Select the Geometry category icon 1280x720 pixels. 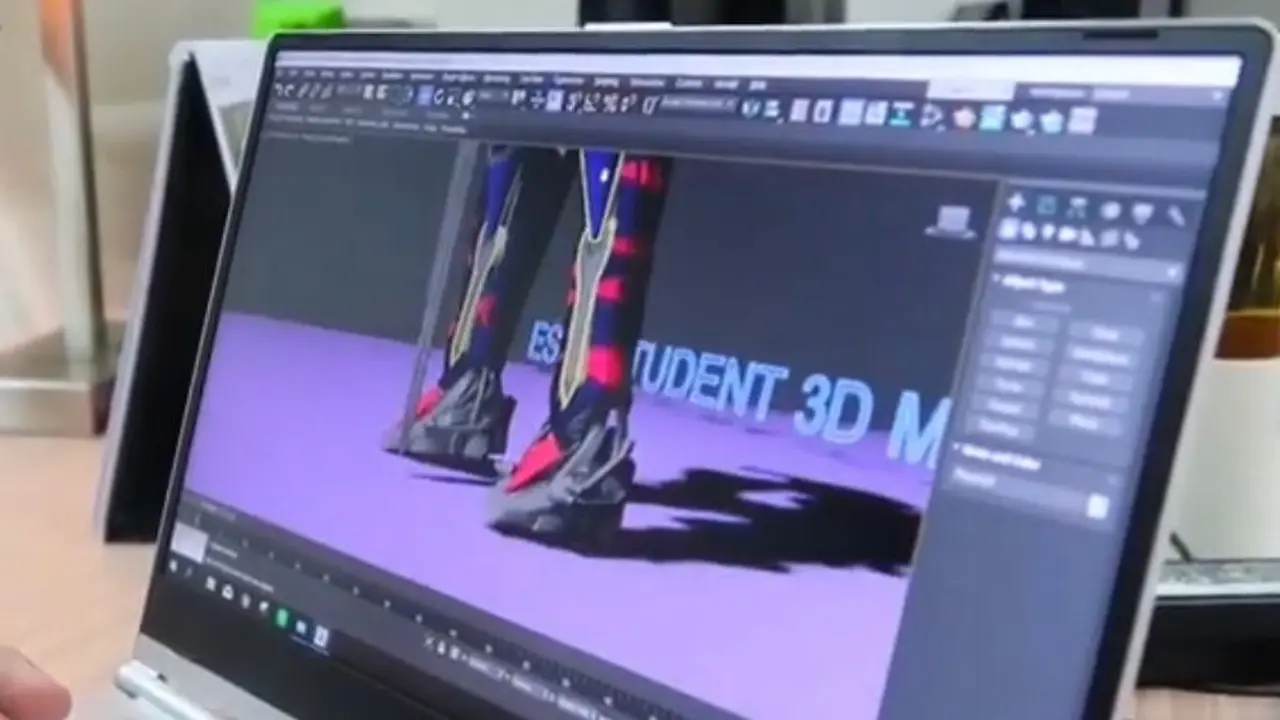click(x=1008, y=229)
